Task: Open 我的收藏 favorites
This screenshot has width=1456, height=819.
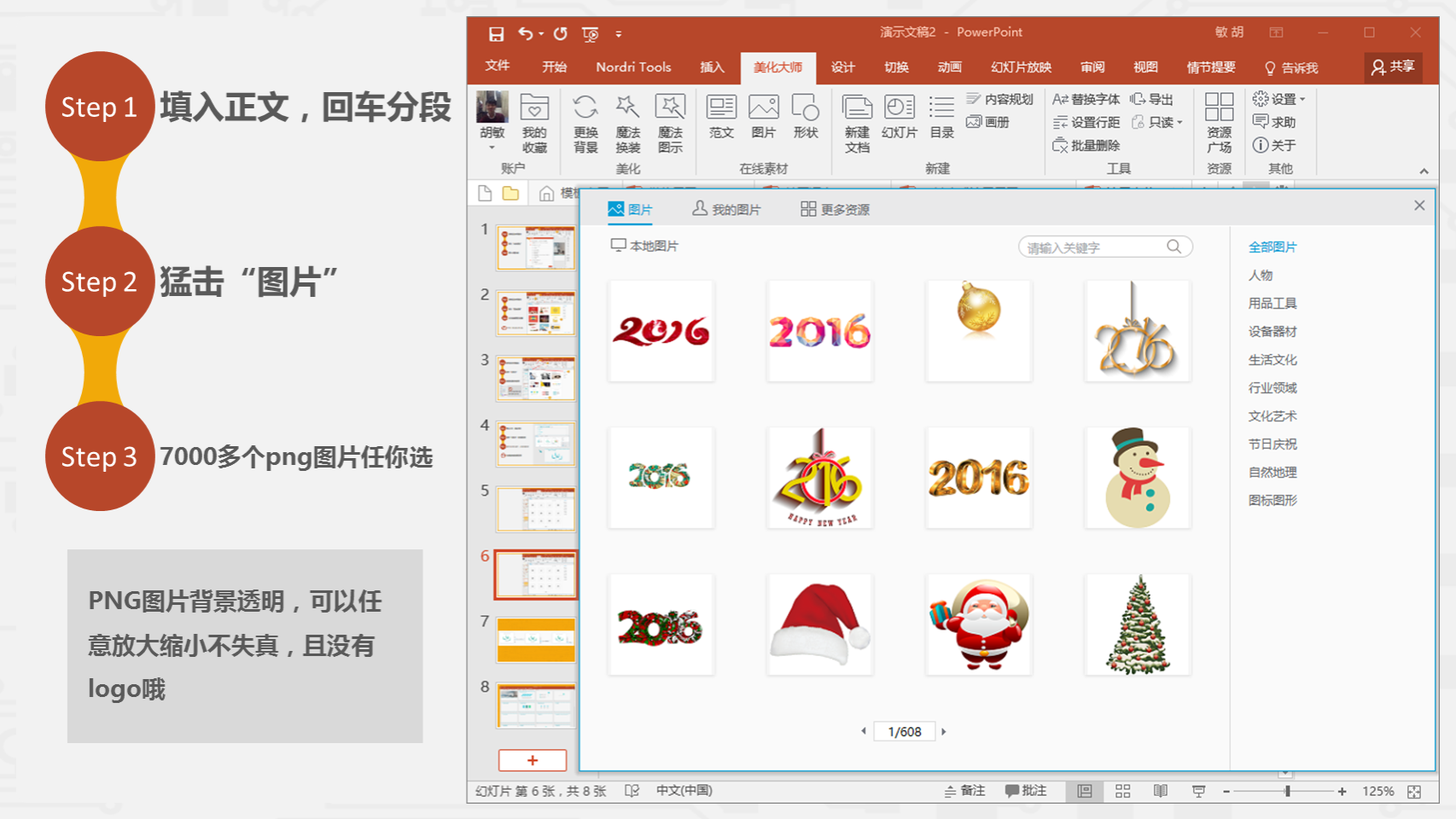Action: tap(534, 123)
